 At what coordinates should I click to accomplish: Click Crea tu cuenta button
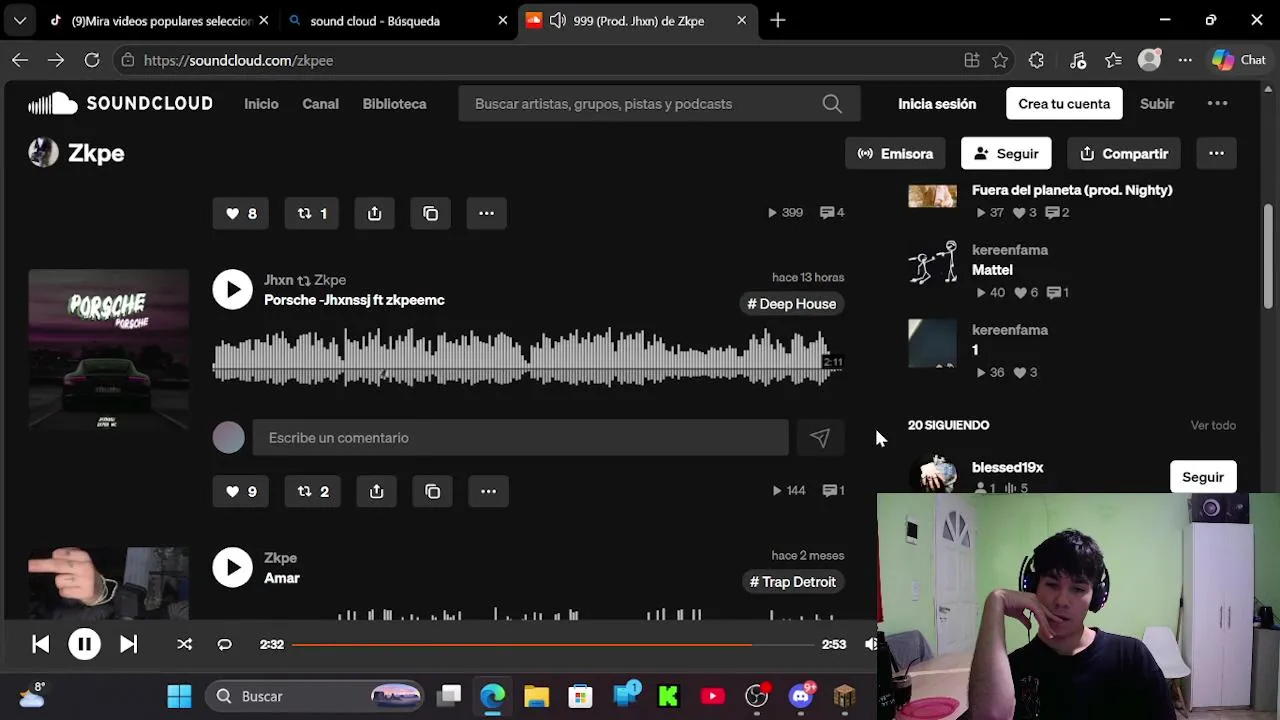(1064, 104)
